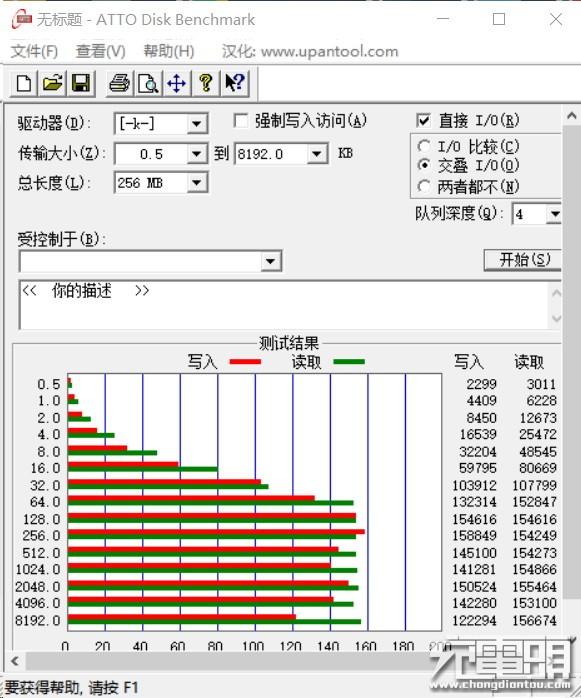Open the 帮助(H) menu
581x698 pixels.
coord(169,51)
